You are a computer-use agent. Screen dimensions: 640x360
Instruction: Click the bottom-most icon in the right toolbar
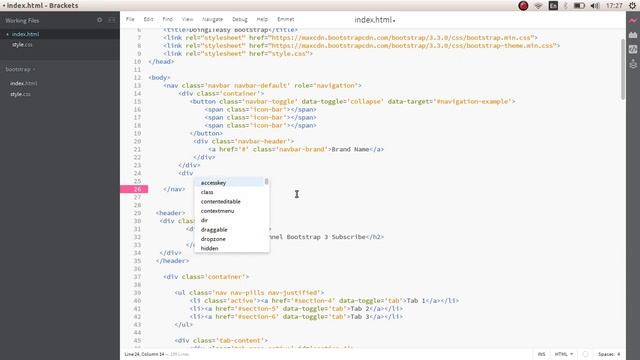[633, 64]
